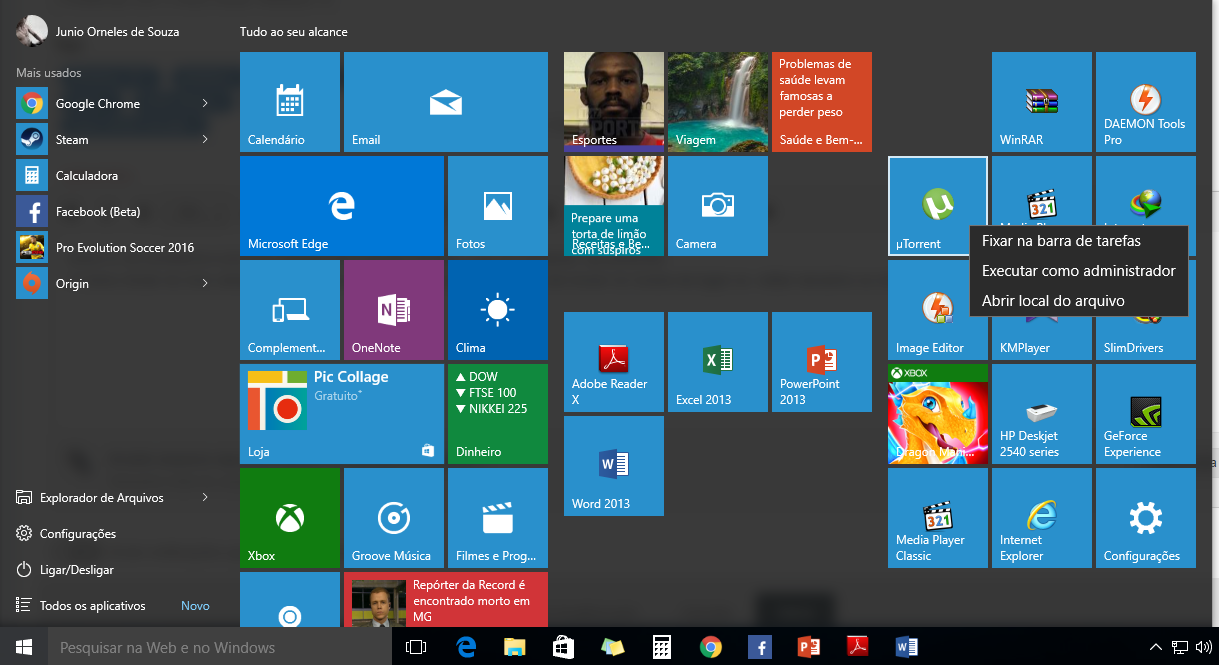Open the Groove Música tile
The height and width of the screenshot is (665, 1219).
[x=394, y=517]
